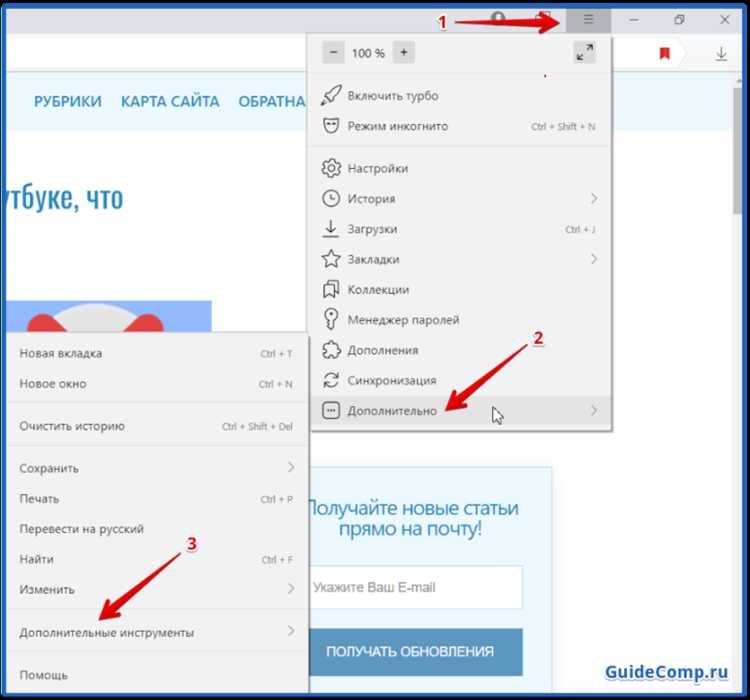This screenshot has height=700, width=750.
Task: Expand Дополнительные инструменты submenu arrow
Action: click(x=291, y=631)
